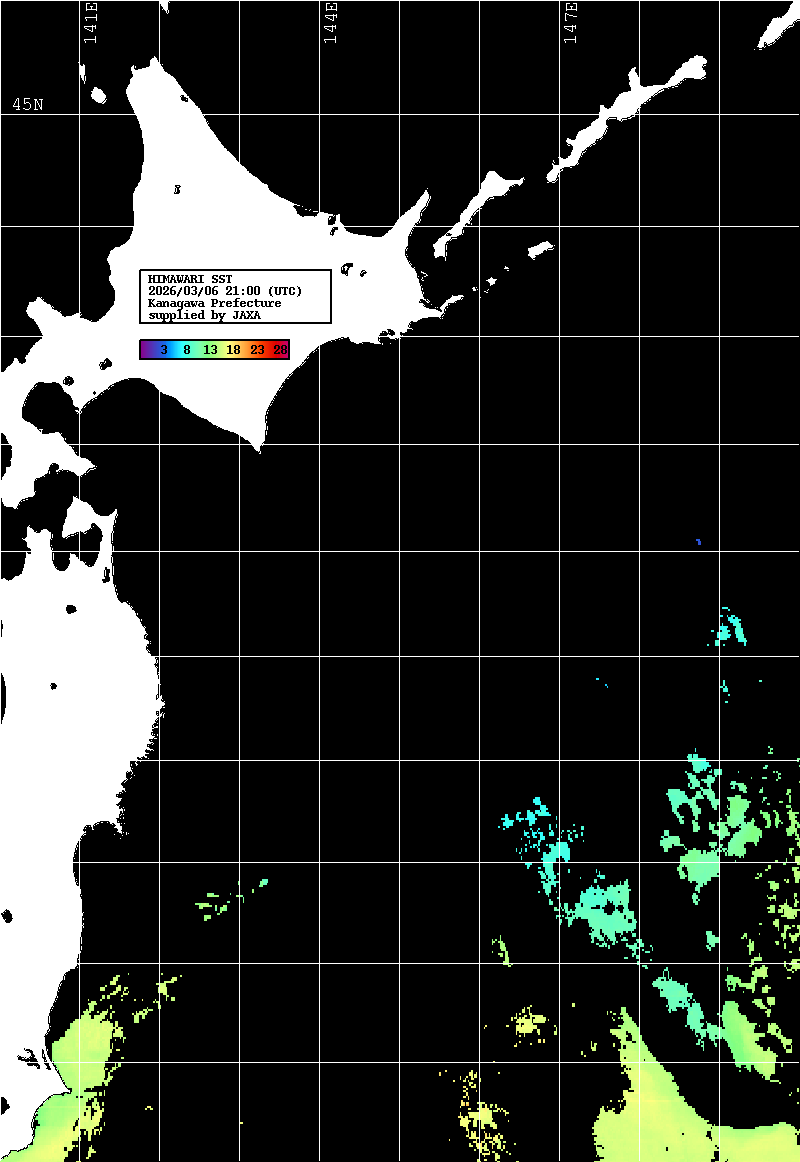Click the 147E longitude label
Screen dimensions: 800x1162
(571, 23)
